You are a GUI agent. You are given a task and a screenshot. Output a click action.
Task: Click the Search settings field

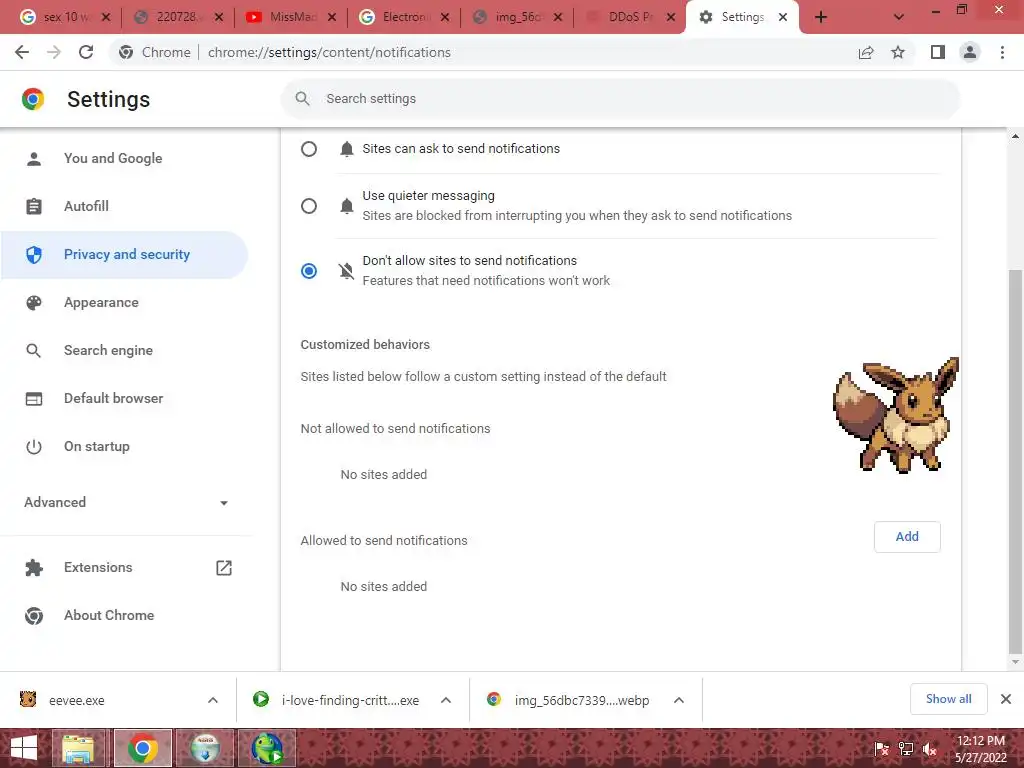(x=620, y=99)
